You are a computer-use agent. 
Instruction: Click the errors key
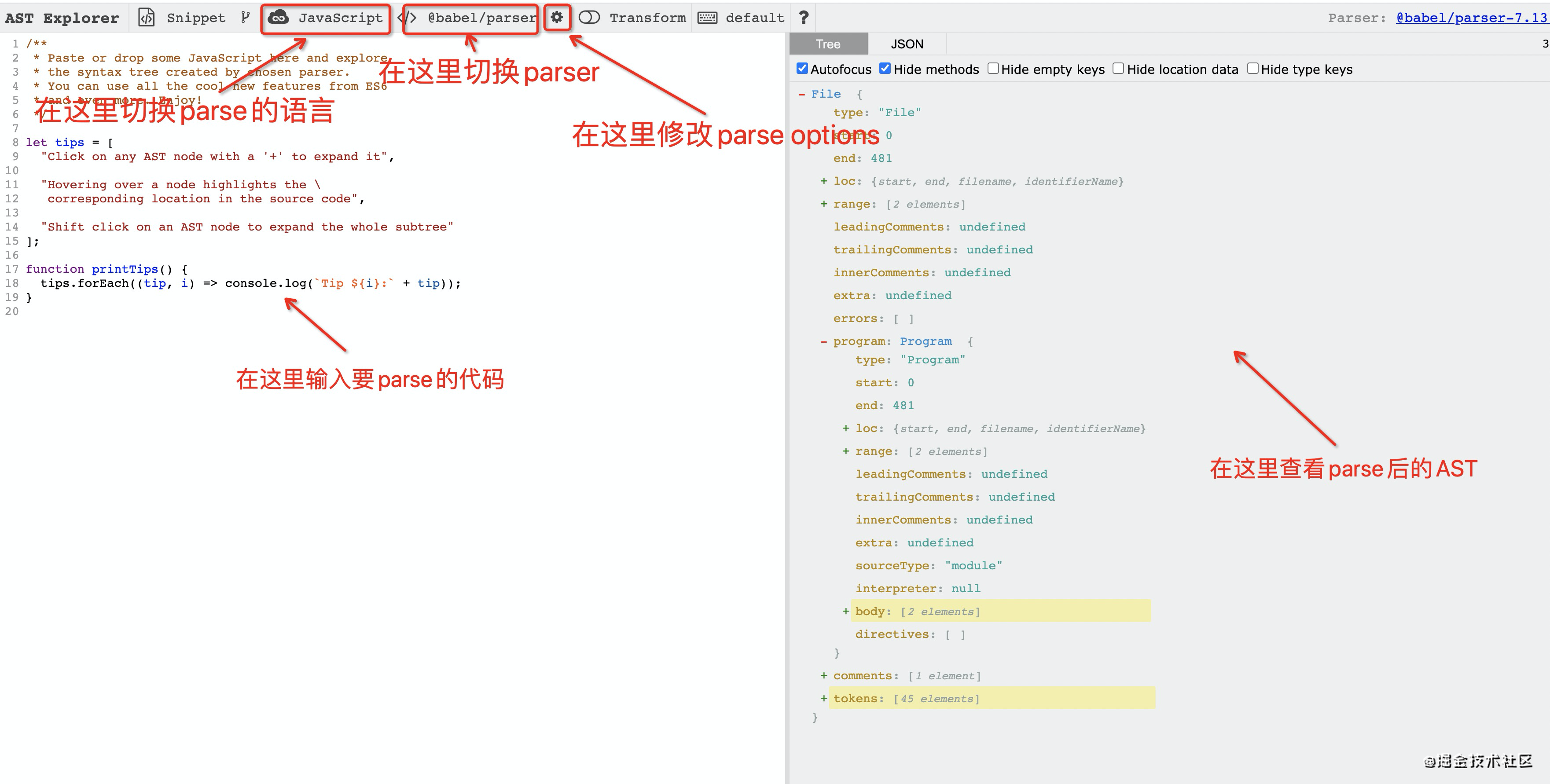856,318
